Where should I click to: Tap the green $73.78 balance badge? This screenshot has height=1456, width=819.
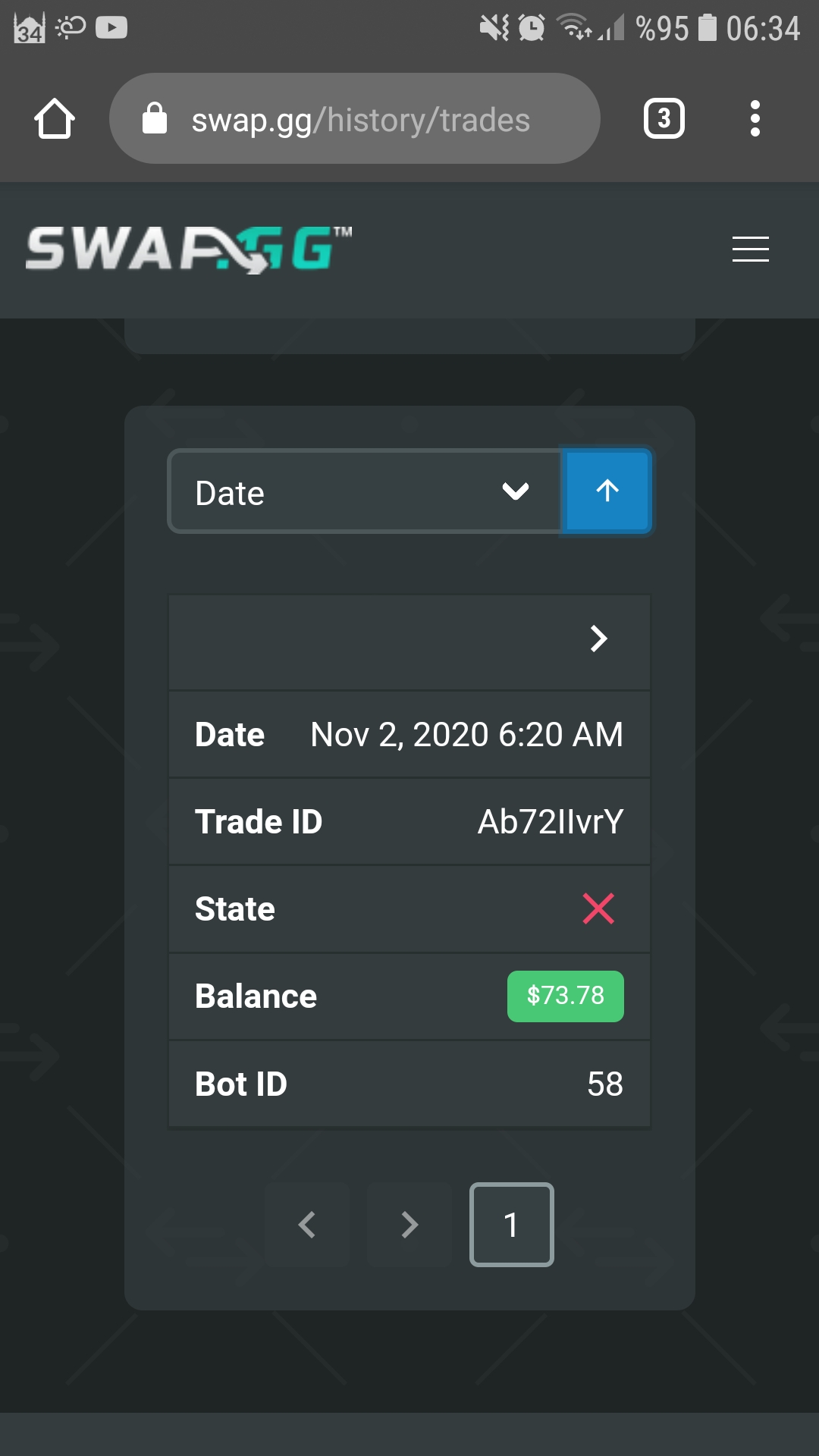(x=565, y=996)
